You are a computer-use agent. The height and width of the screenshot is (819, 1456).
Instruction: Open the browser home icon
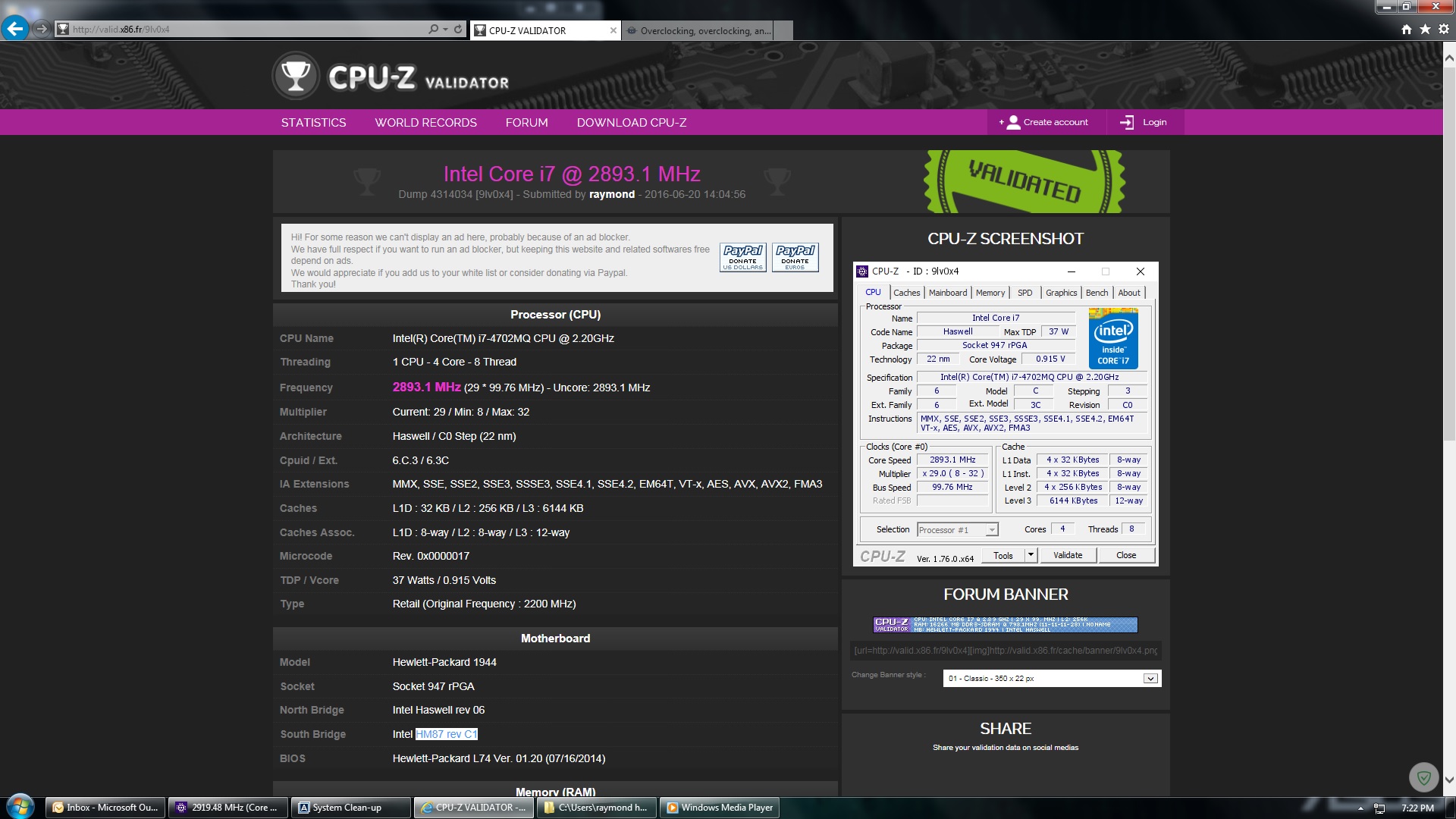point(1407,30)
